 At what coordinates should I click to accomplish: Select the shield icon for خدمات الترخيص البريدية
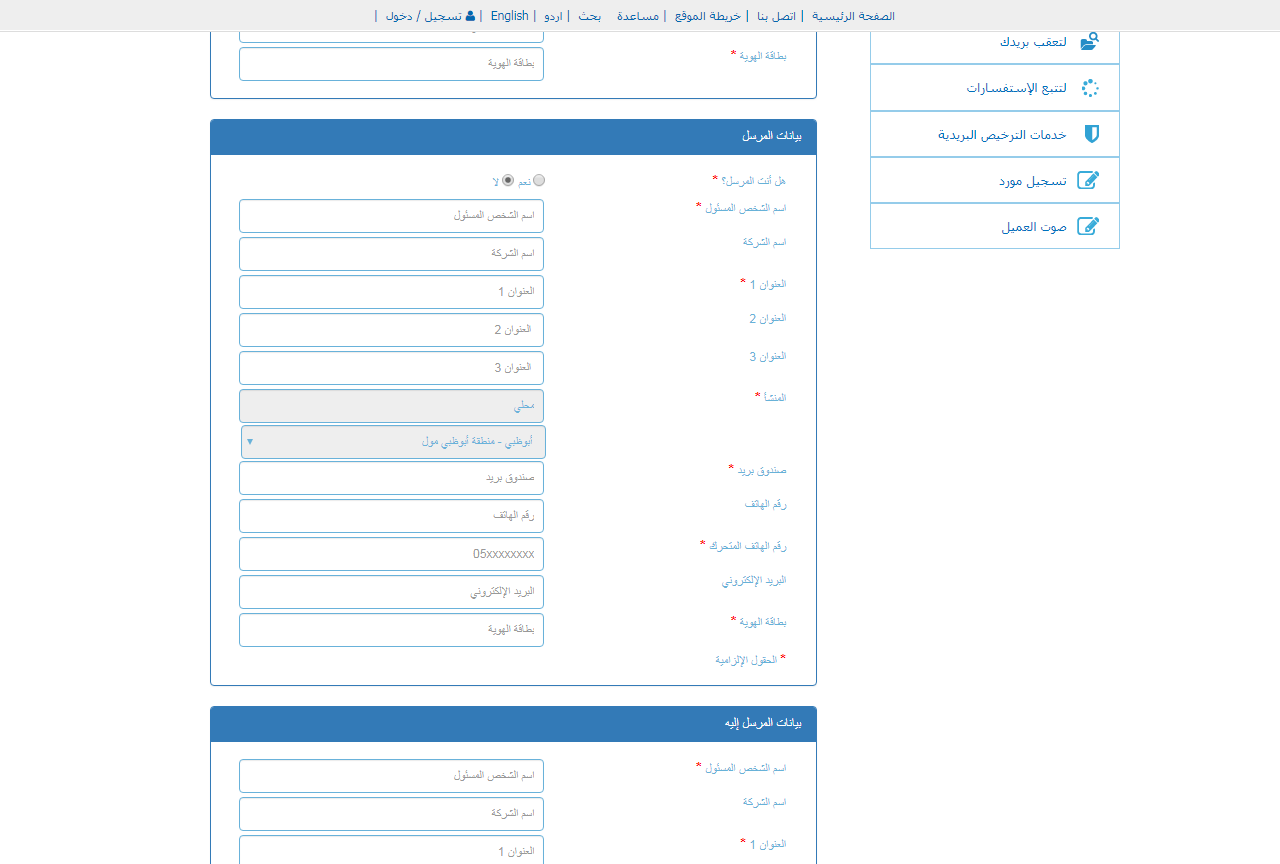(1091, 133)
